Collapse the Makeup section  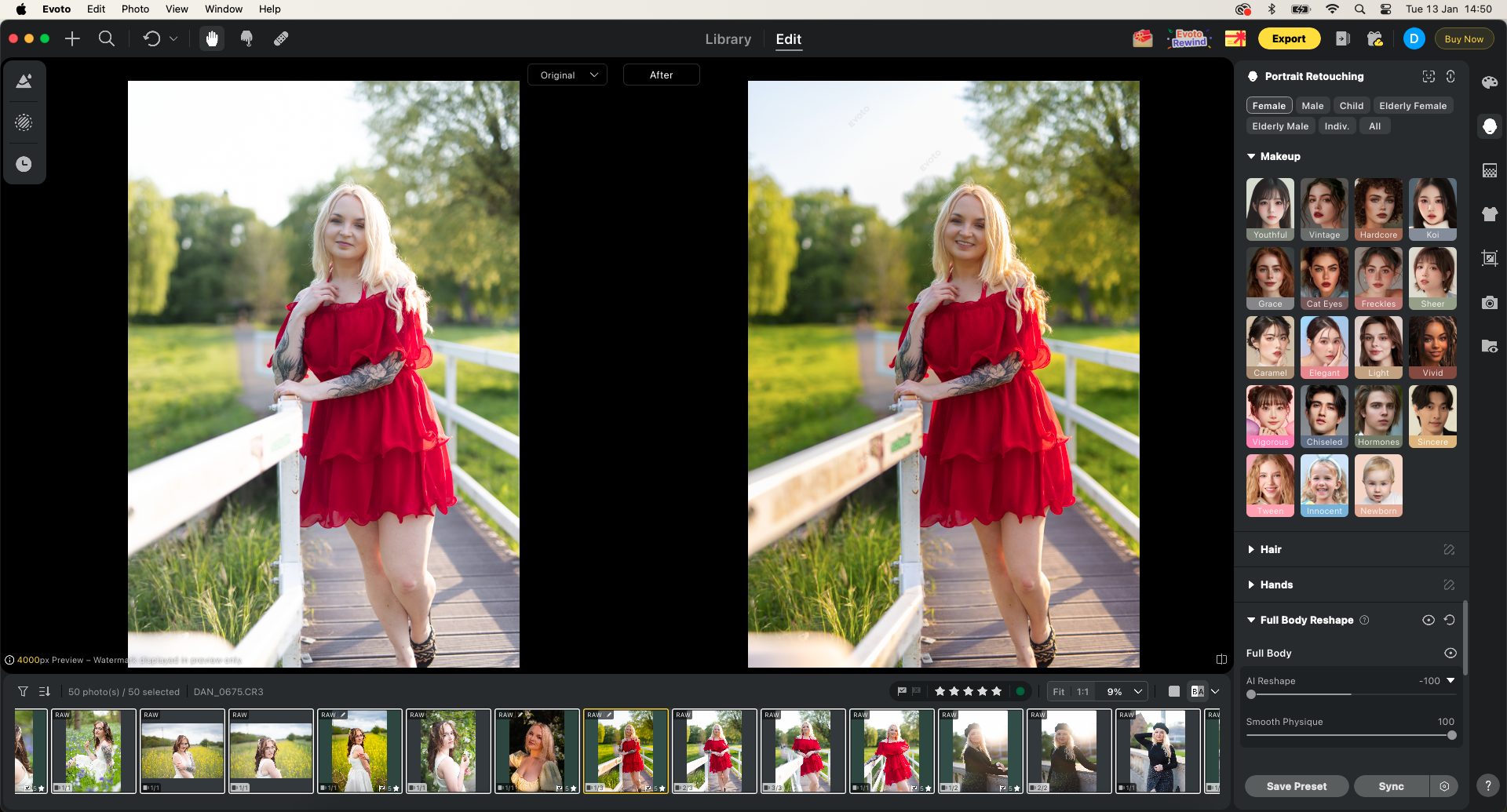point(1279,156)
